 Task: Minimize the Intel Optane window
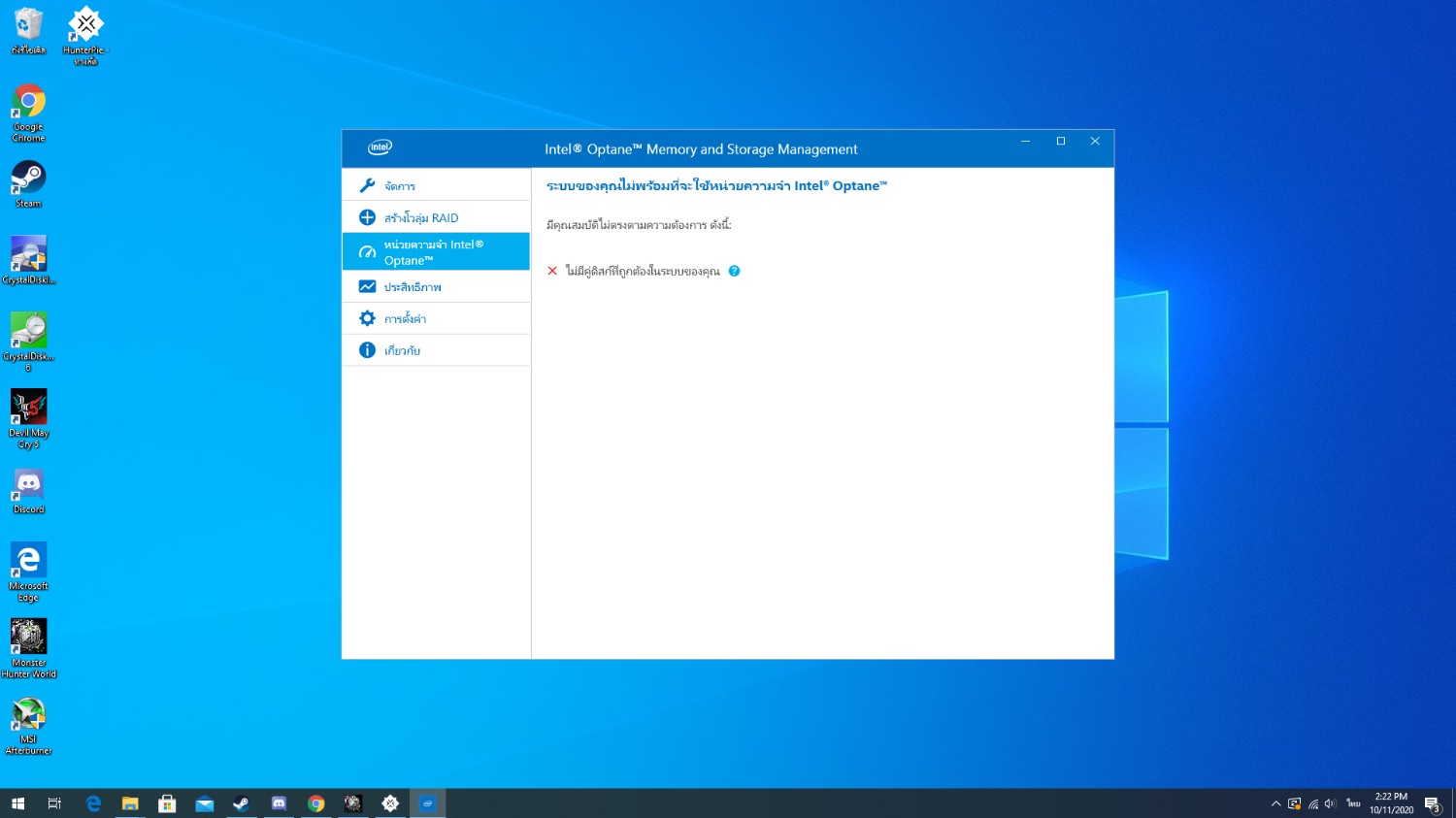[1025, 142]
